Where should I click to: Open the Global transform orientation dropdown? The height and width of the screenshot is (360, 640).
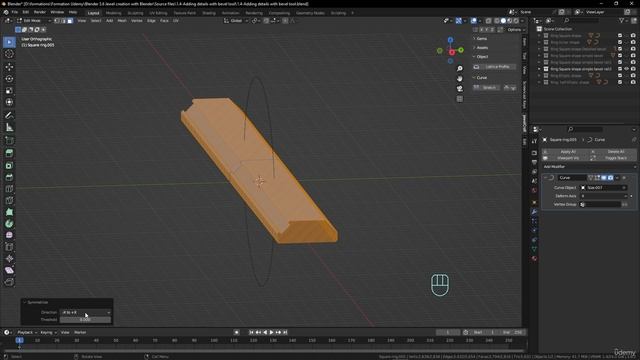pos(236,20)
